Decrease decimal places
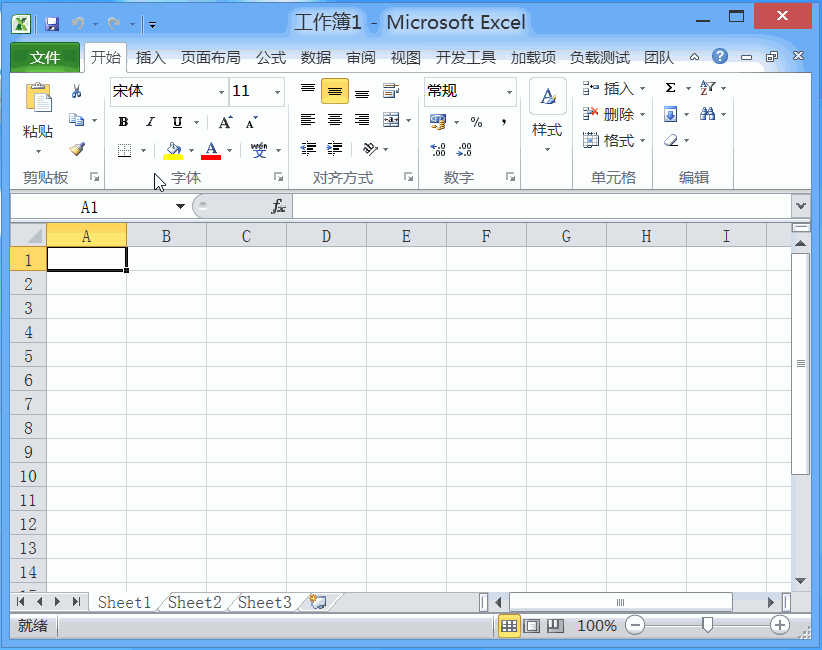 point(464,150)
